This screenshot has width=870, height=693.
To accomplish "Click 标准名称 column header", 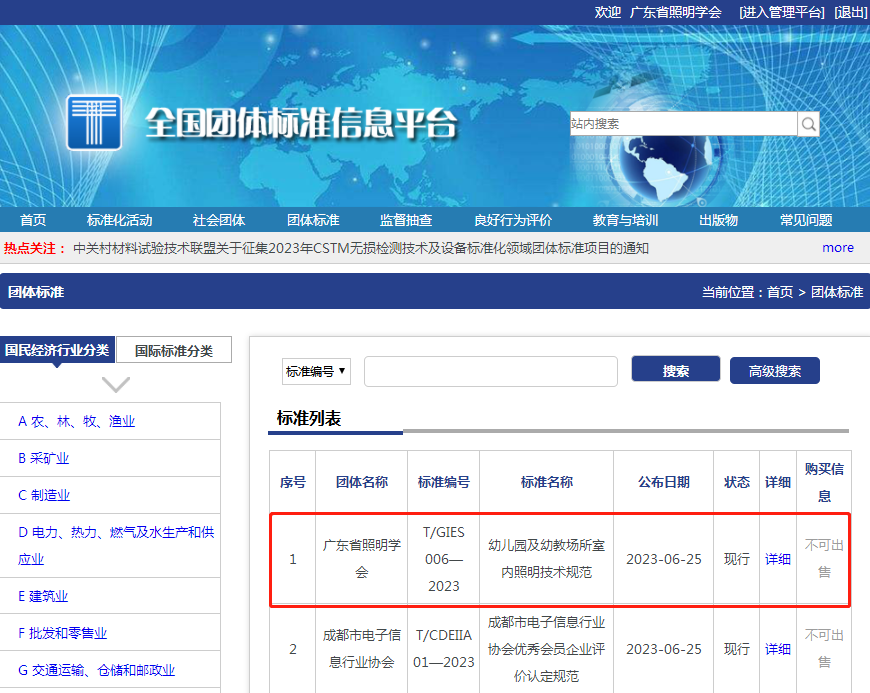I will 547,482.
